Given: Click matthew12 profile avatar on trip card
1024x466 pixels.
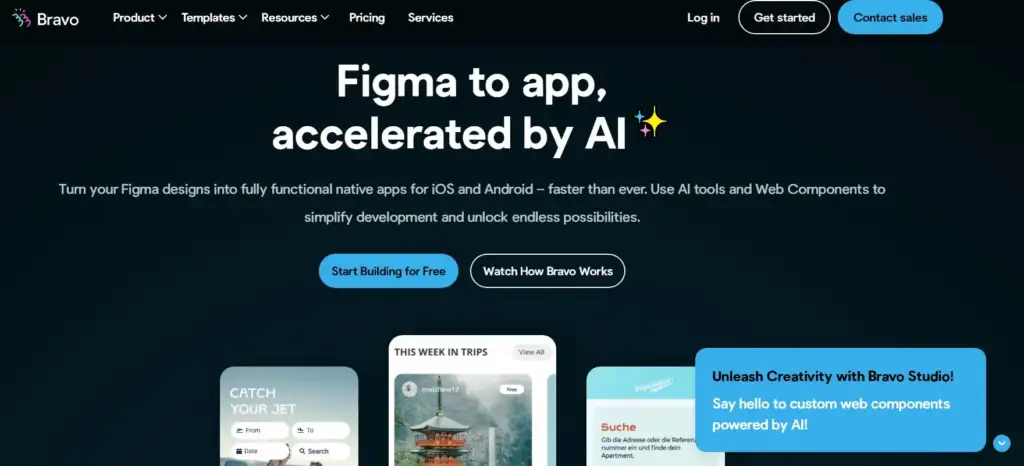Looking at the screenshot, I should pos(409,389).
